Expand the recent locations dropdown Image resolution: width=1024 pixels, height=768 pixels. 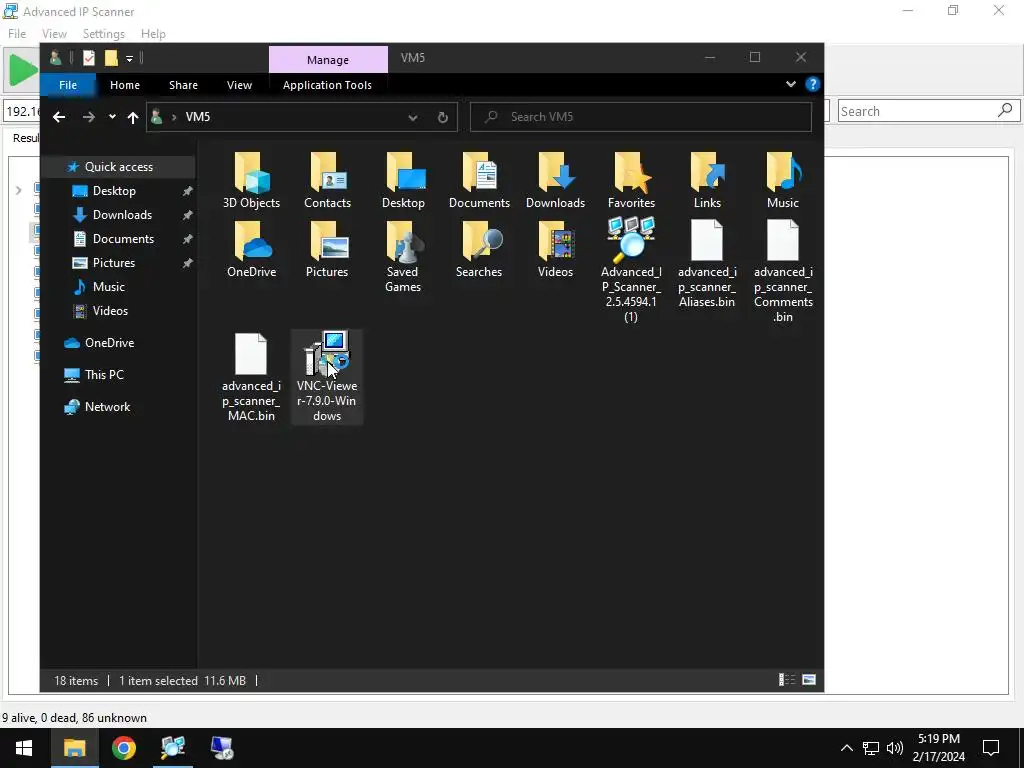point(112,117)
